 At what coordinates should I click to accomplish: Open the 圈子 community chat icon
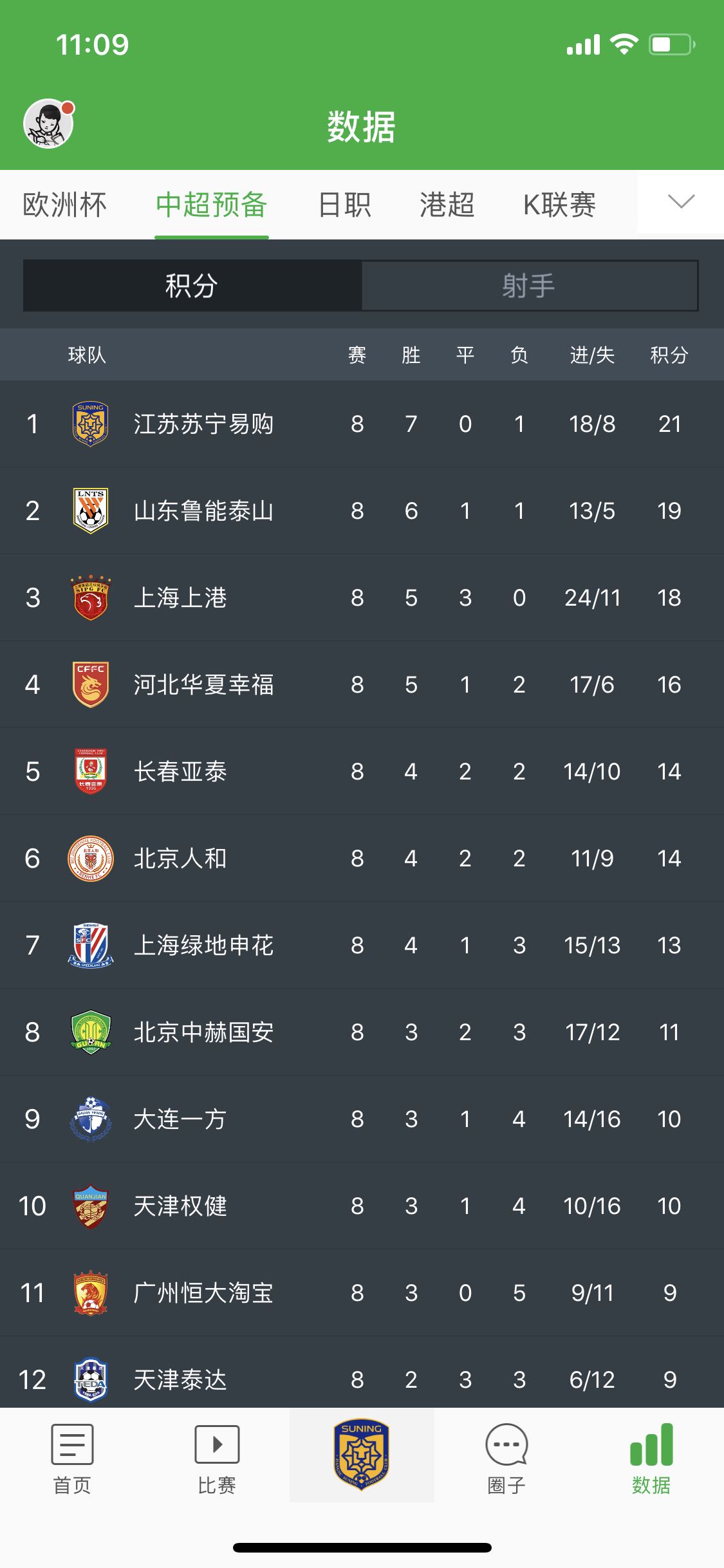(x=506, y=1444)
